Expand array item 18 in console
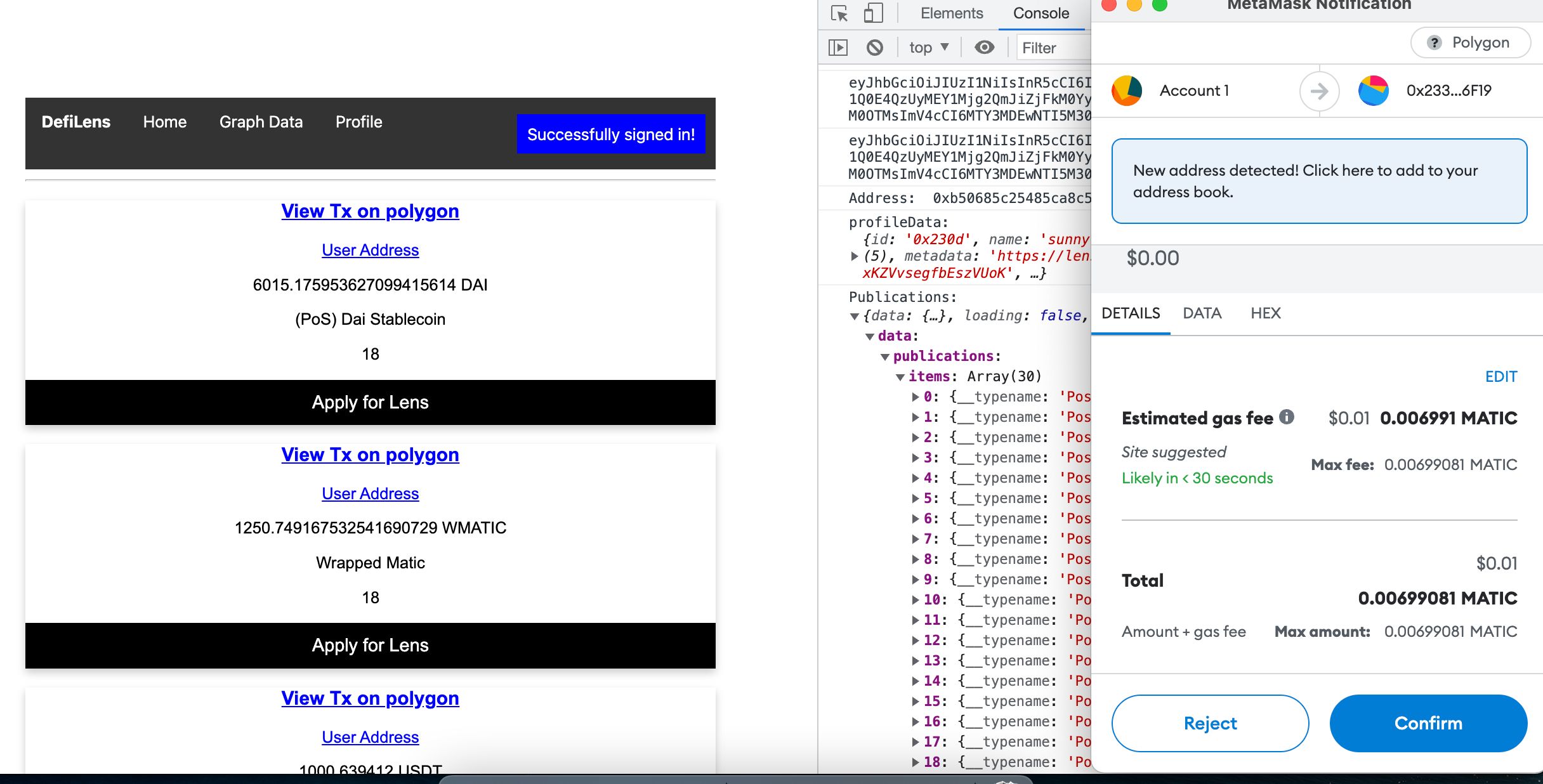This screenshot has height=784, width=1543. tap(916, 762)
